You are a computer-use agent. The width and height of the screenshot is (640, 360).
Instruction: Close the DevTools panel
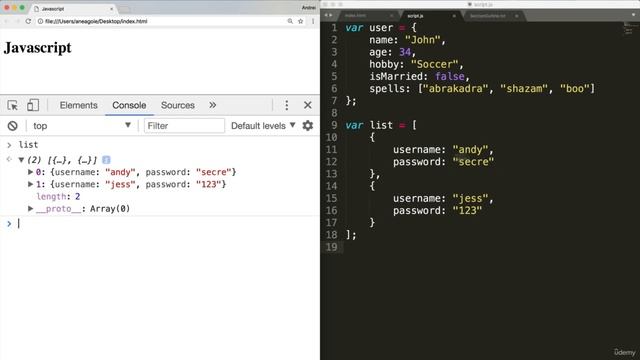(x=308, y=105)
